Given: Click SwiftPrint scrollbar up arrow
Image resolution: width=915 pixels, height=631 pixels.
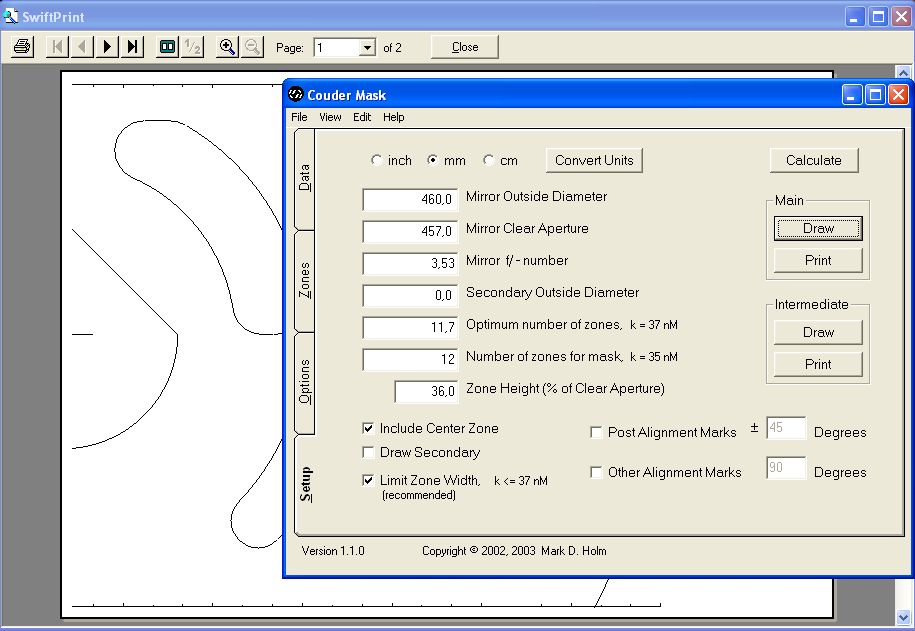Looking at the screenshot, I should 903,72.
